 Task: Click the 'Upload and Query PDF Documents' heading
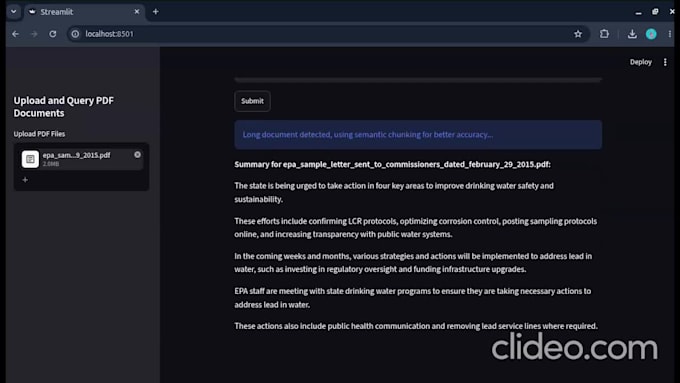tap(64, 107)
